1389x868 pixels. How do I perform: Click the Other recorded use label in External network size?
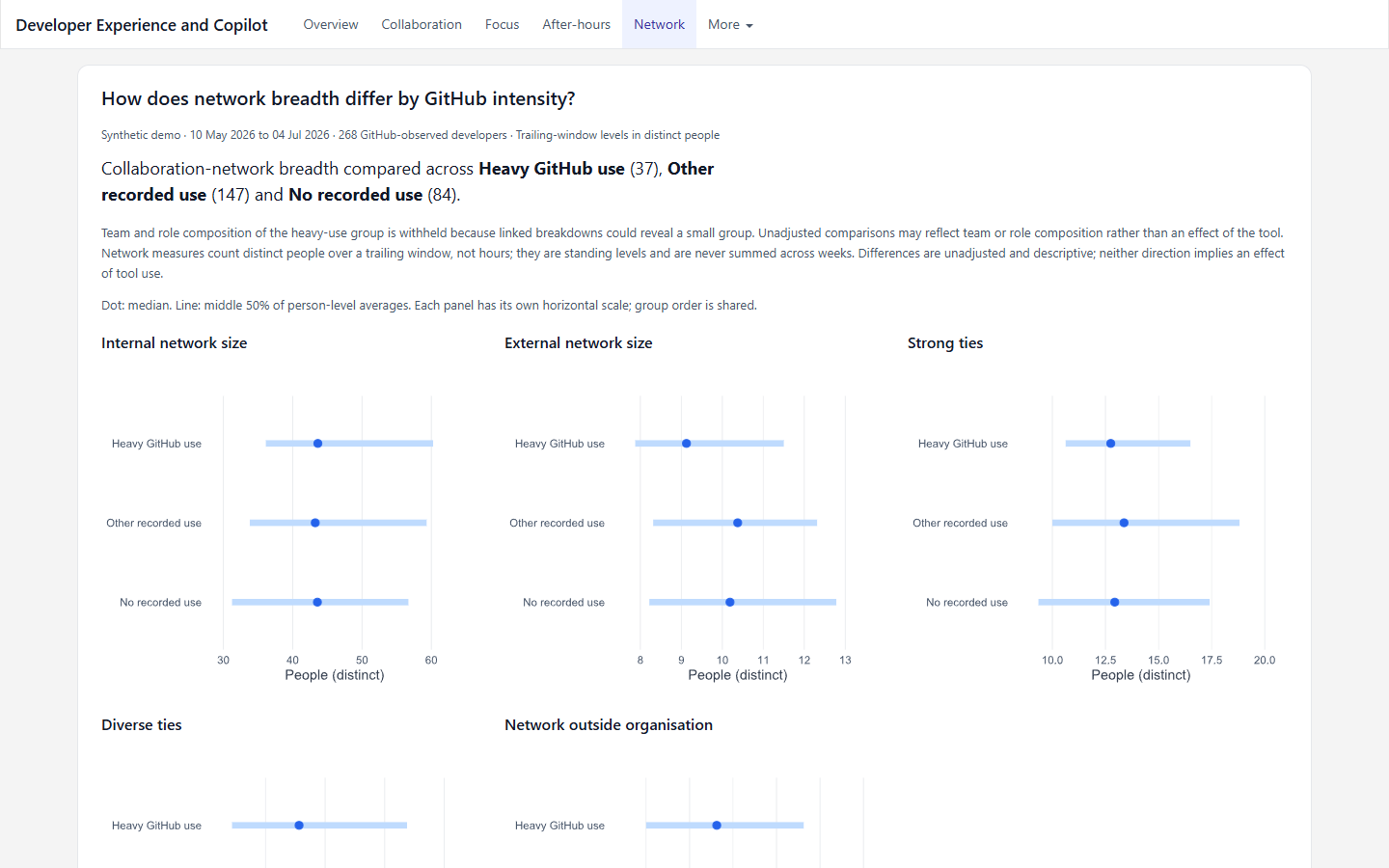557,523
